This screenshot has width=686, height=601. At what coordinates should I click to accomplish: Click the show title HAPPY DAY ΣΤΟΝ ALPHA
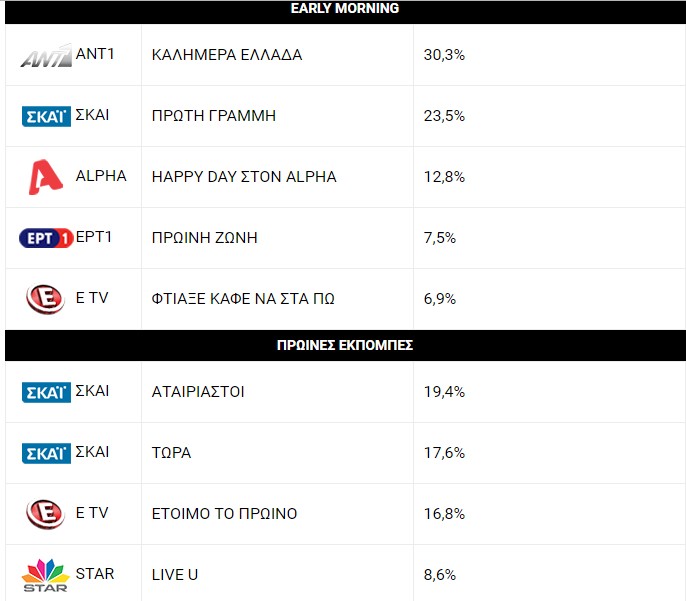click(244, 177)
